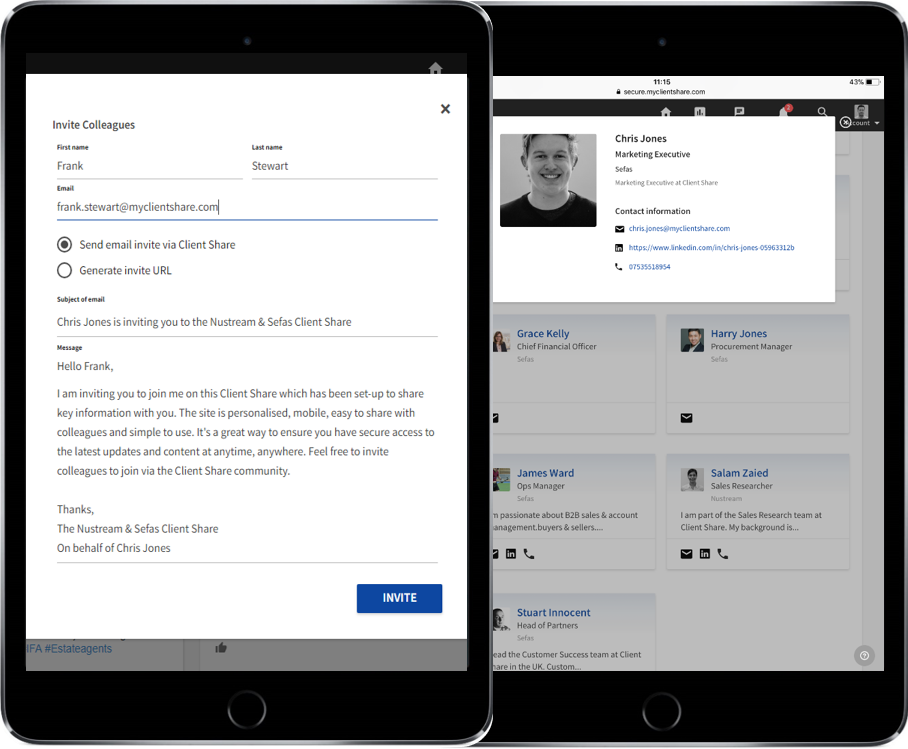This screenshot has width=908, height=749.
Task: Click Harry Jones's email envelope icon
Action: click(687, 417)
